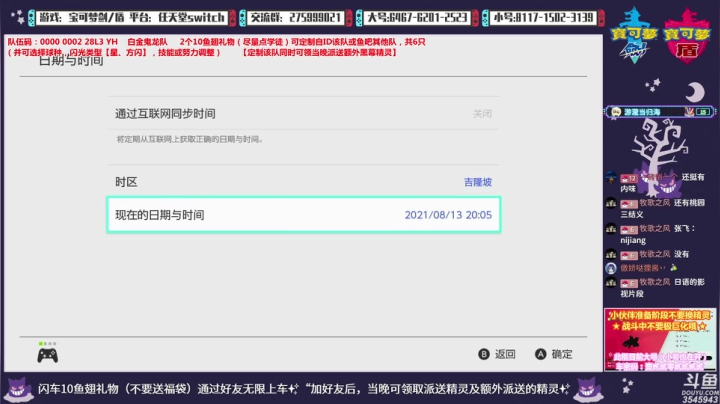Click the A 确定 confirm button

coord(554,354)
